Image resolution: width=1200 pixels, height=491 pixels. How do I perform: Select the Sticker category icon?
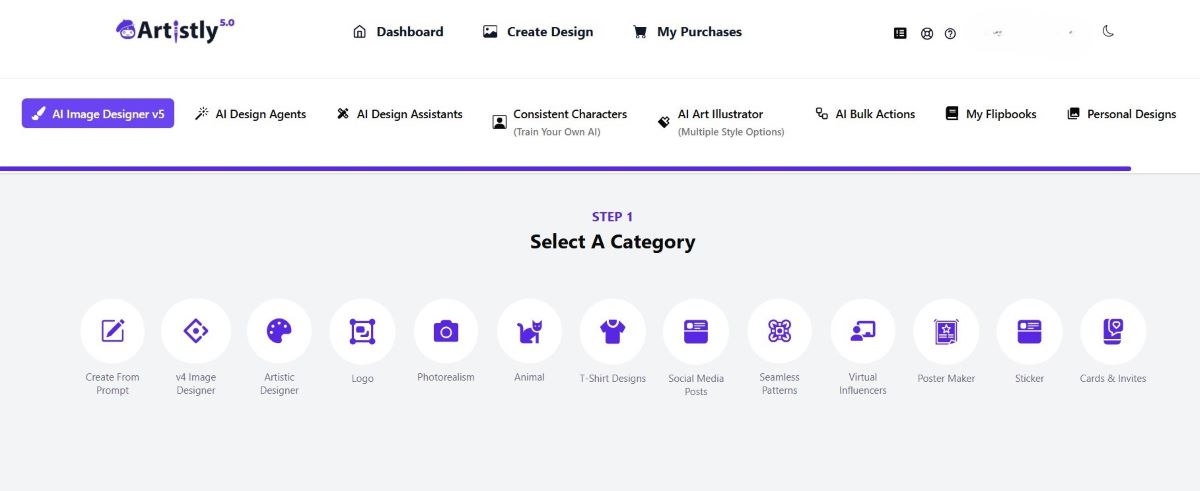click(x=1029, y=331)
